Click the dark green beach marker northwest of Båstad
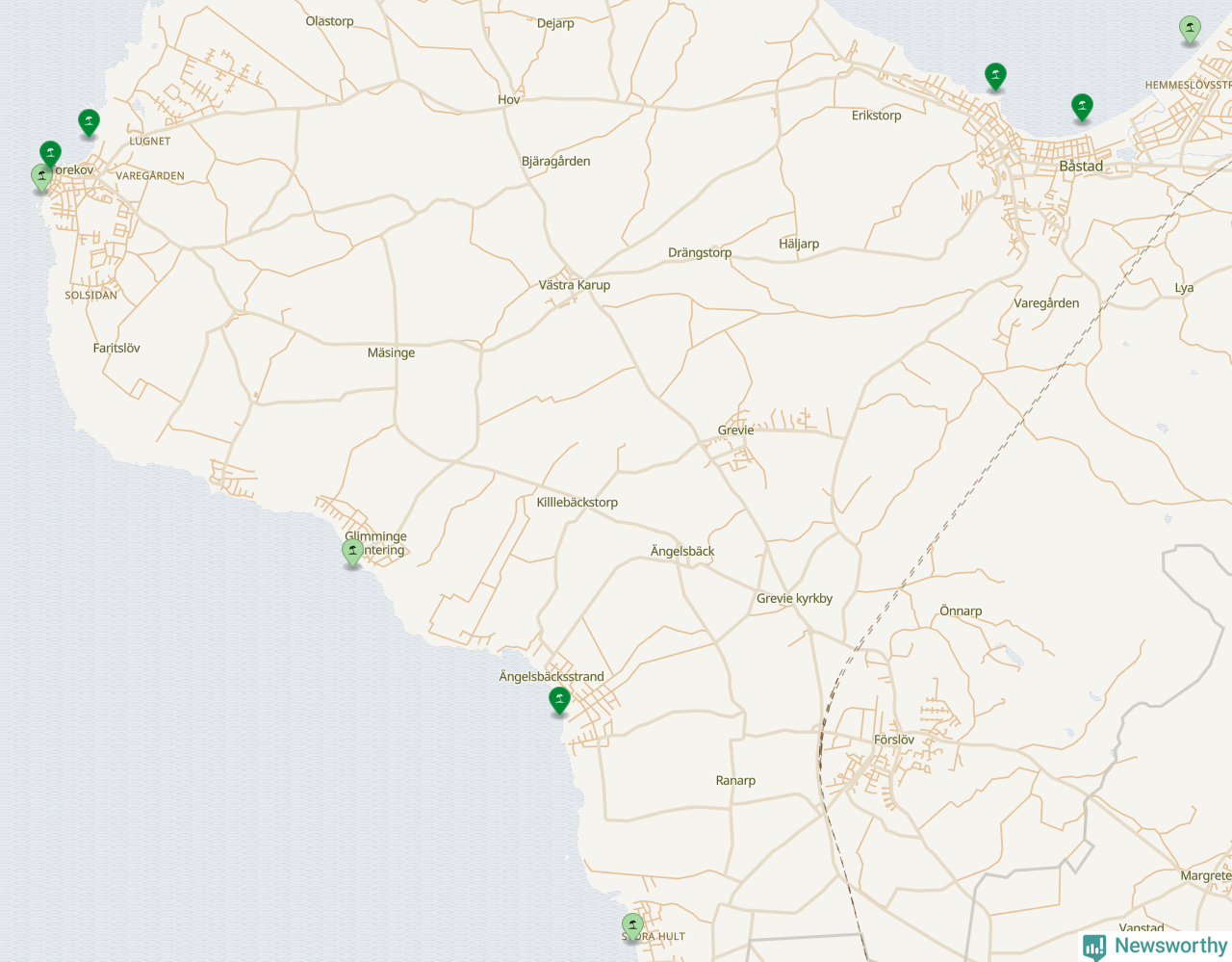The image size is (1232, 962). click(x=995, y=76)
